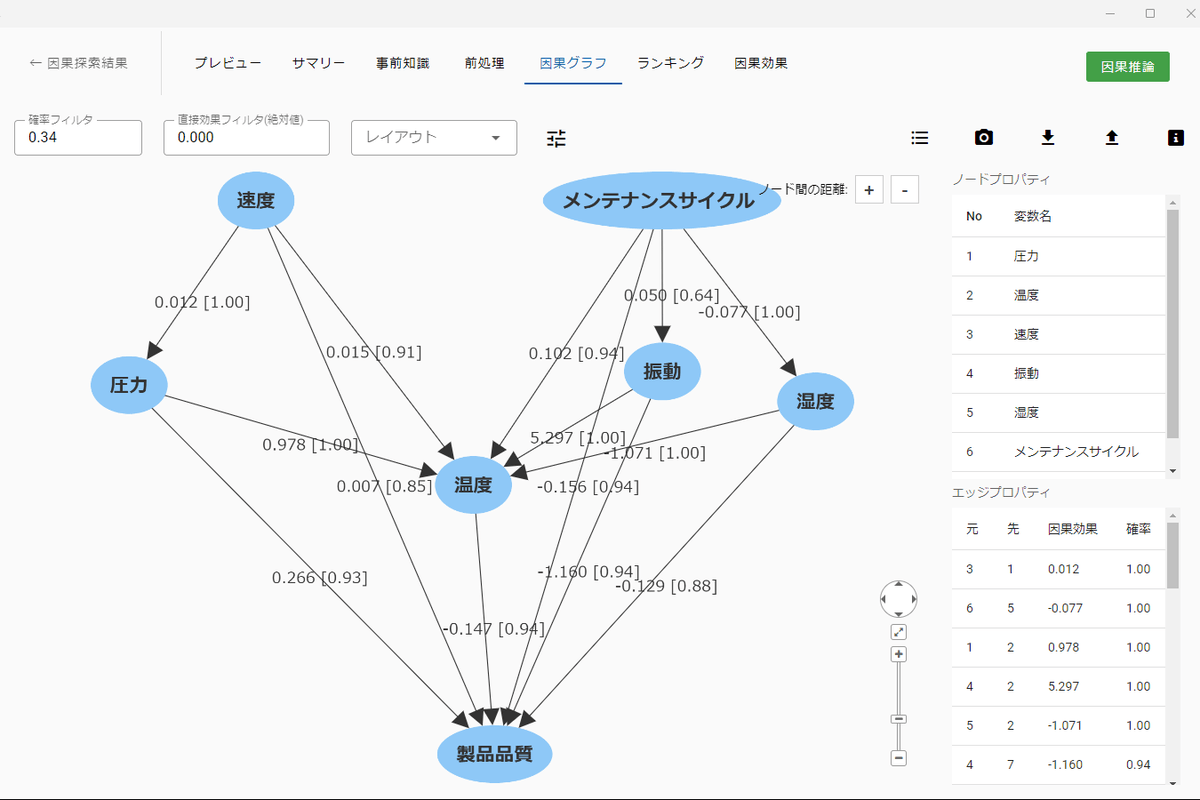Click the 確率 column header in edge table
Image resolution: width=1200 pixels, height=800 pixels.
point(1138,530)
